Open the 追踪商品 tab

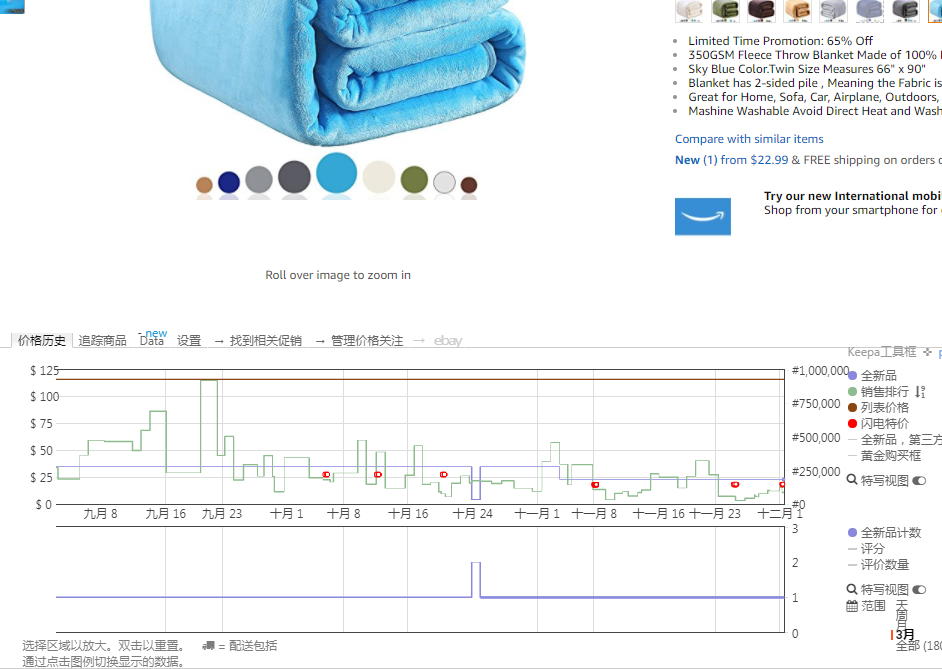click(103, 341)
